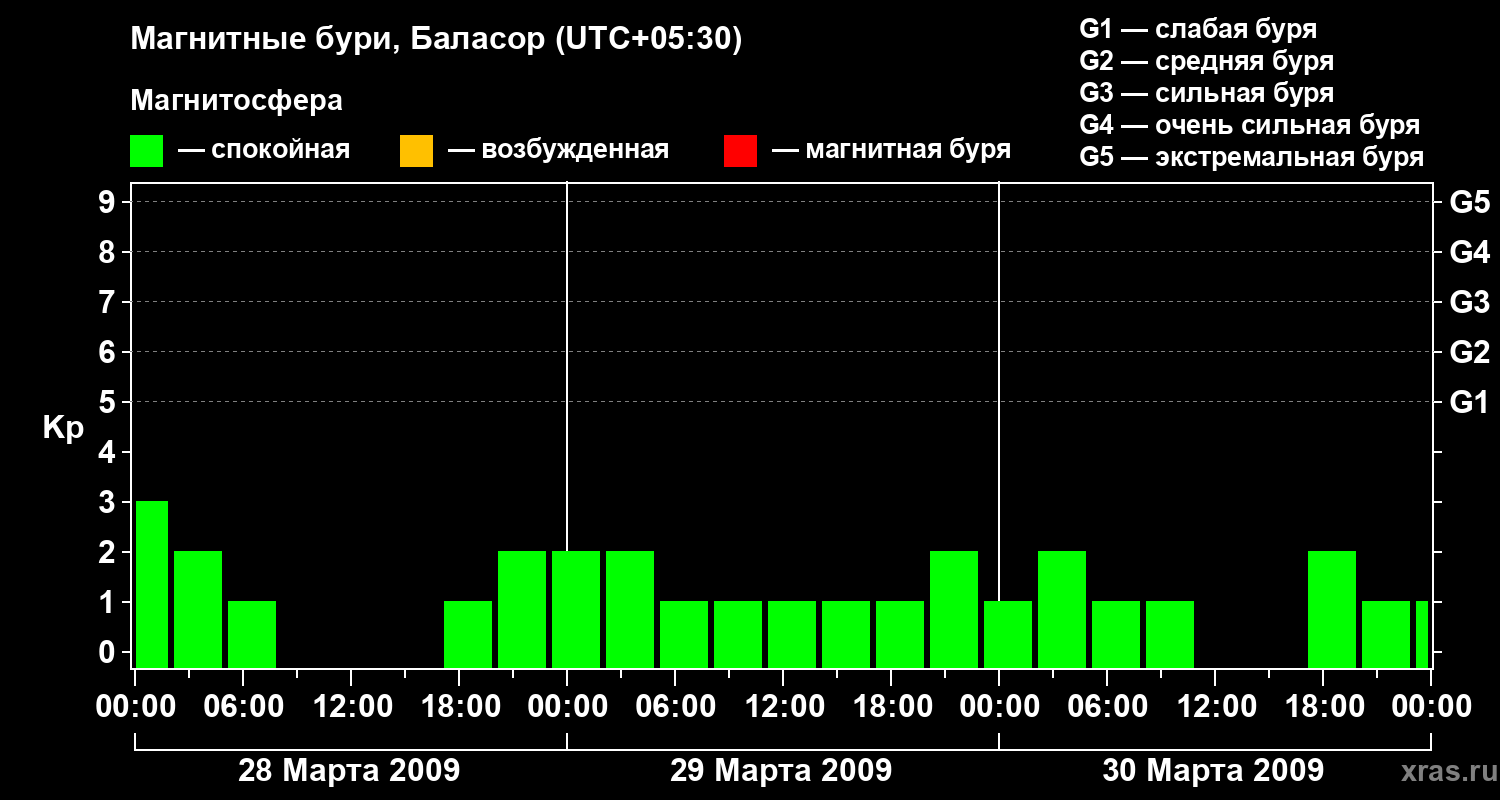Click the Kp 2 bar before 06:00 on 28 March
1500x800 pixels.
click(198, 609)
